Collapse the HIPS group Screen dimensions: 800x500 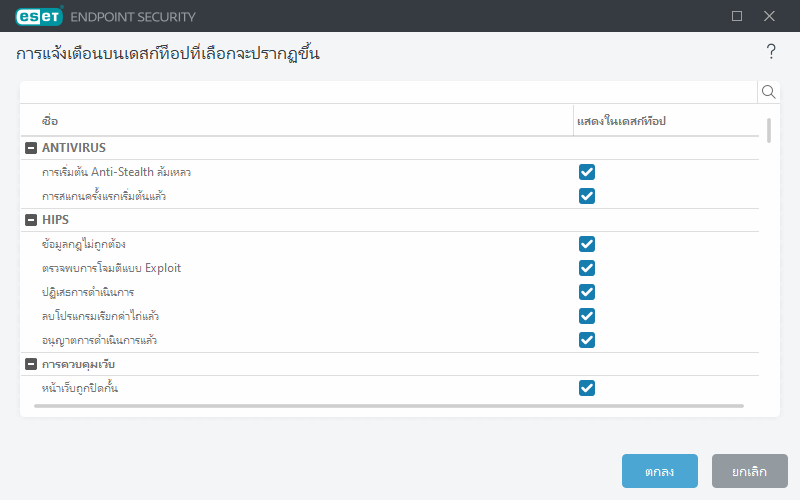[x=31, y=220]
